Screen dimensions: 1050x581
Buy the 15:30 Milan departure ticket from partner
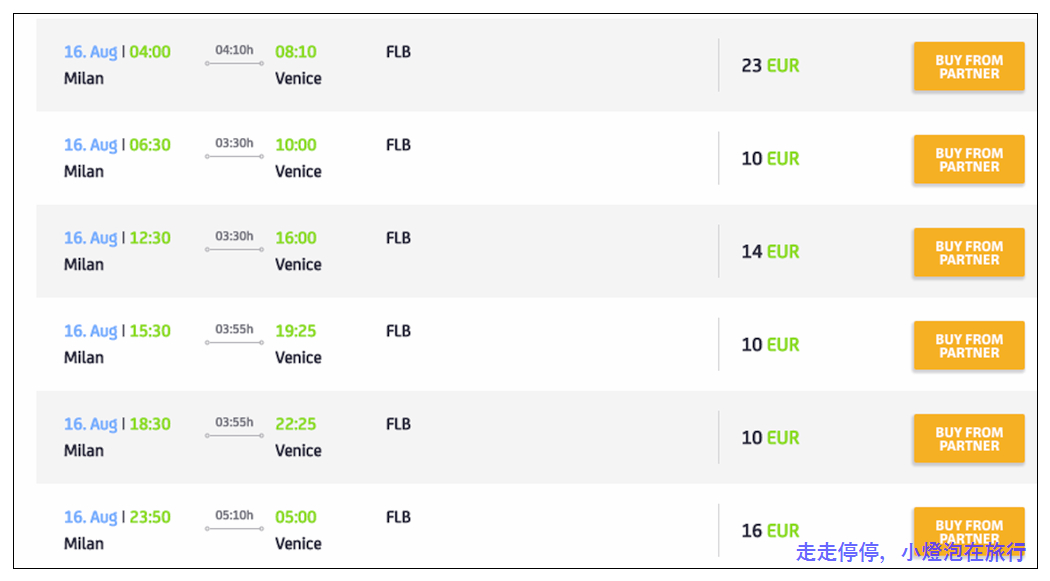point(969,345)
